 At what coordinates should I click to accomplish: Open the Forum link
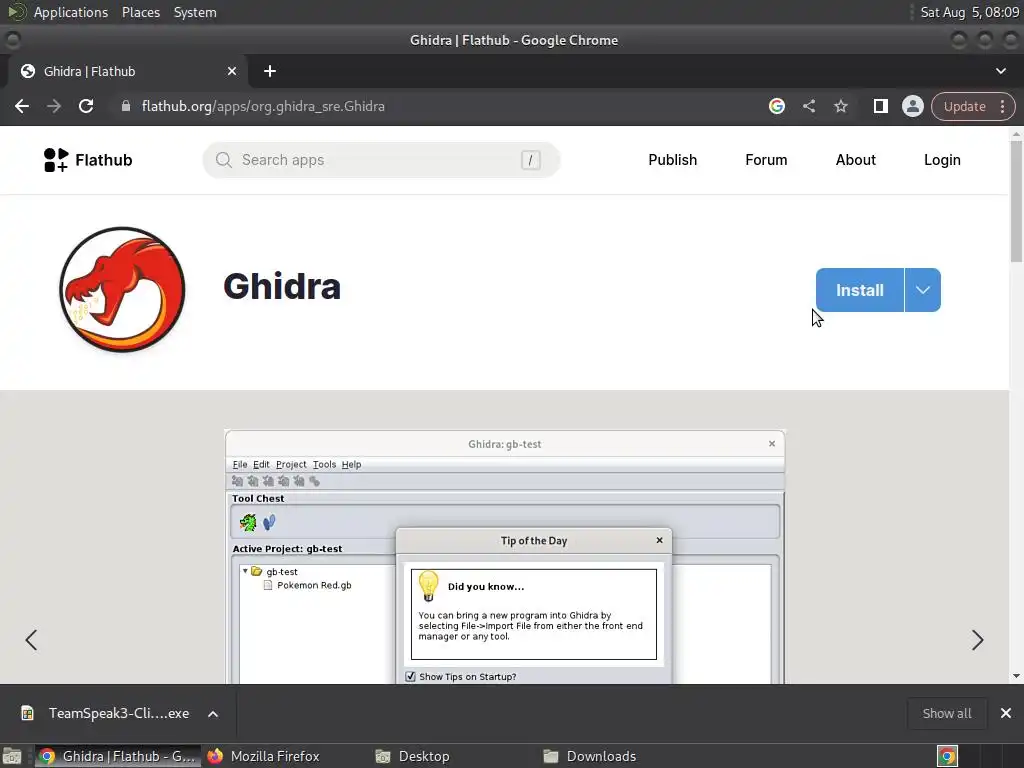click(766, 160)
